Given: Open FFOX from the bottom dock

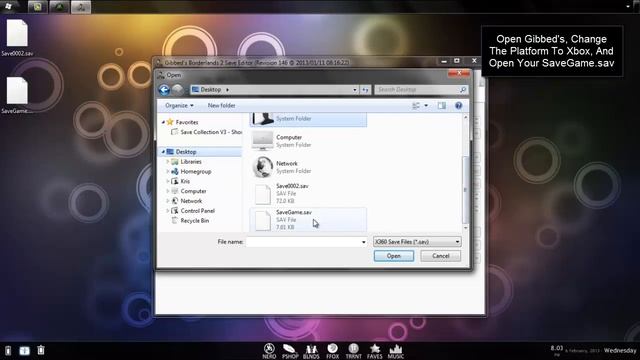Looking at the screenshot, I should coord(333,351).
